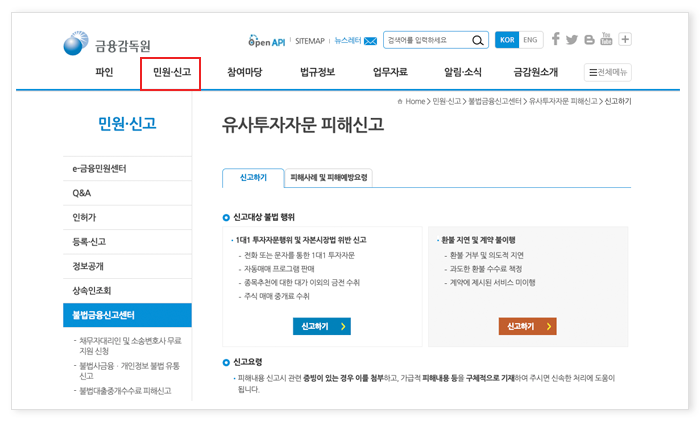Select e-금융민원센터 in the sidebar

100,168
